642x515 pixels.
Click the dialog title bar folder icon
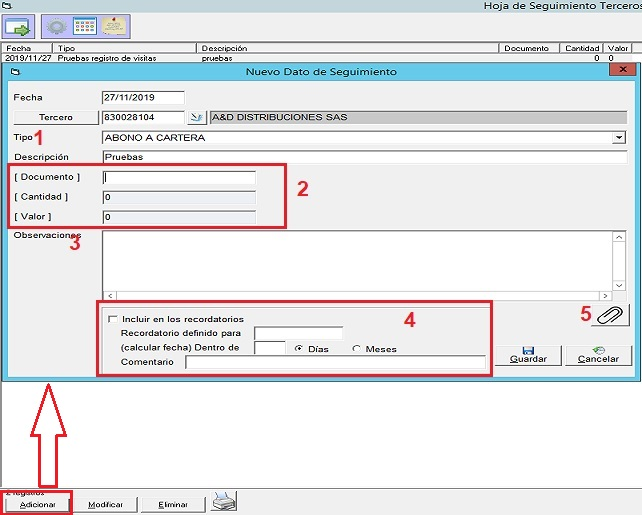15,72
